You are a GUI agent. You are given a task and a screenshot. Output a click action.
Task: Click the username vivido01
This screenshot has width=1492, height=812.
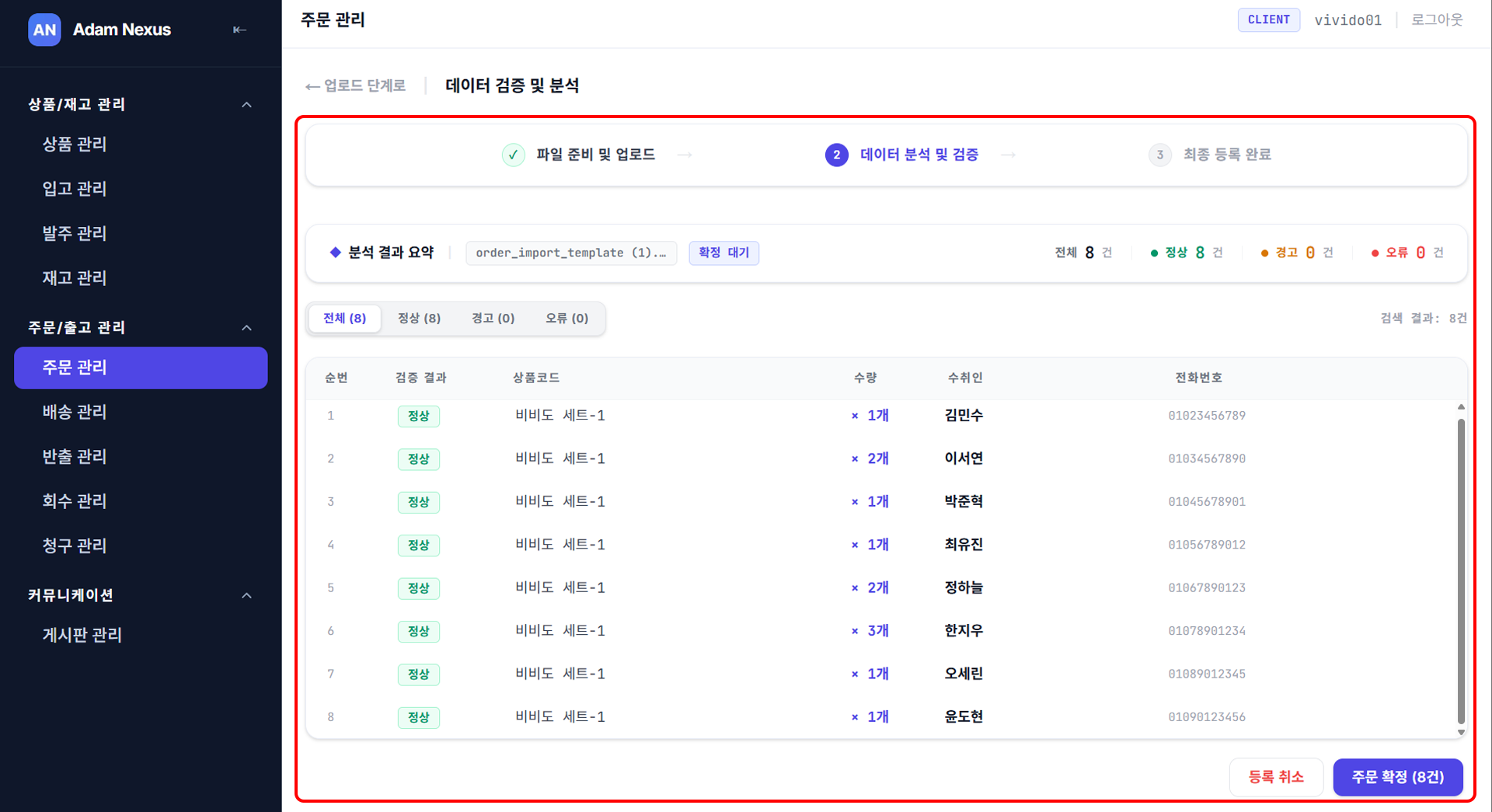click(x=1347, y=20)
